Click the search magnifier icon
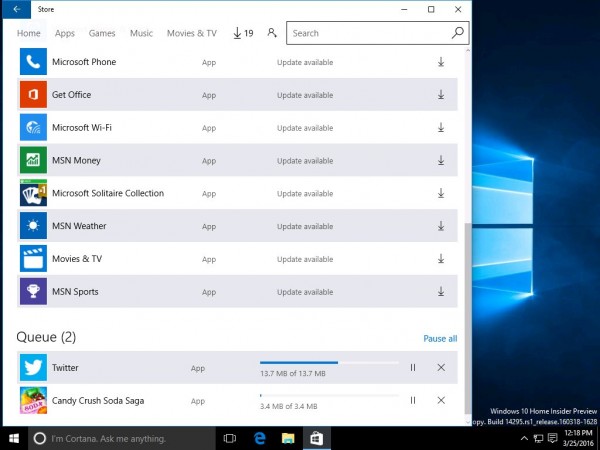This screenshot has height=450, width=600. coord(457,33)
